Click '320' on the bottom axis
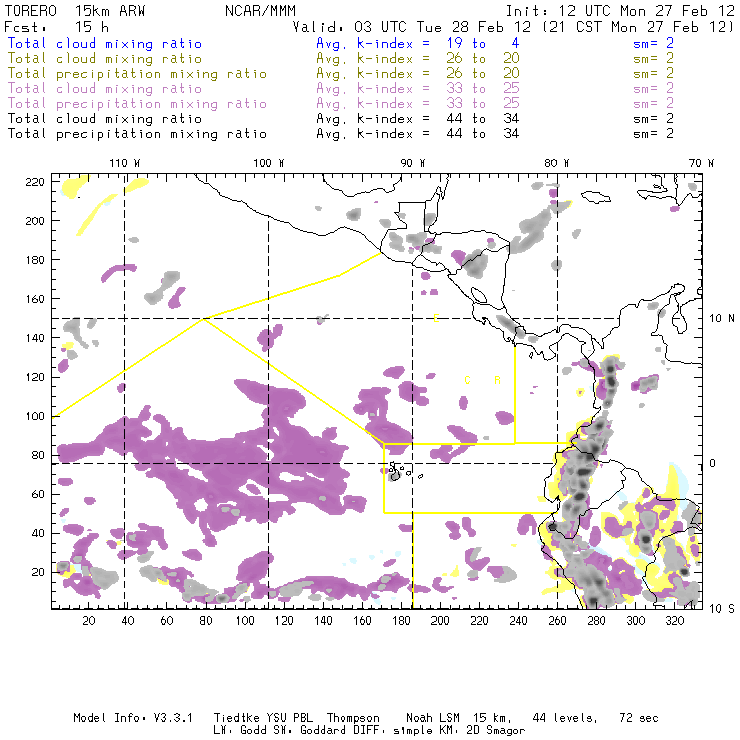740x740 pixels. (674, 621)
